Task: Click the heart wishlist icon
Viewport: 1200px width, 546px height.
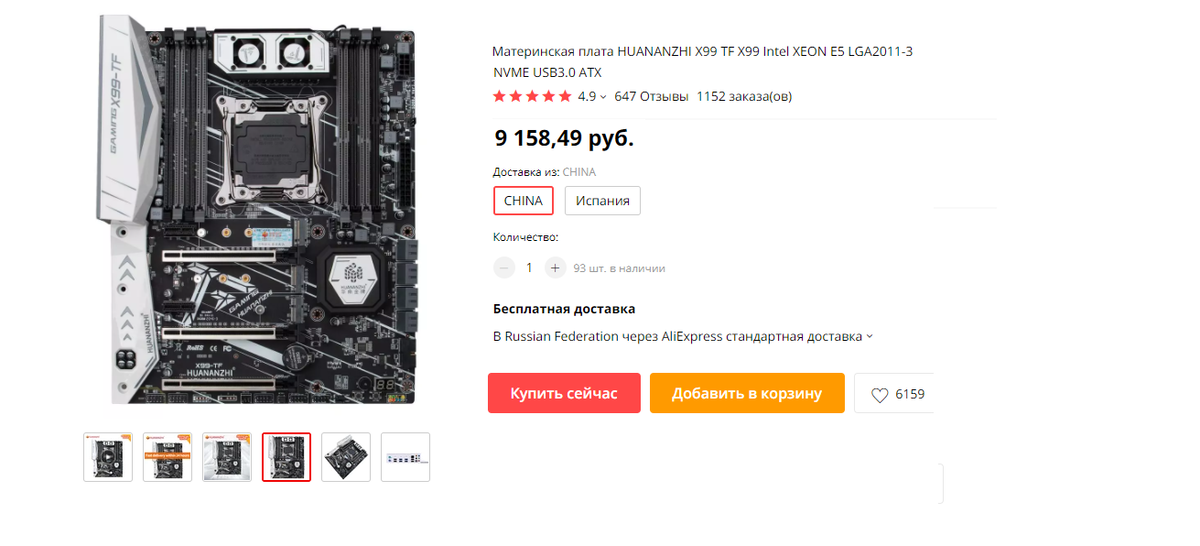Action: pyautogui.click(x=880, y=395)
